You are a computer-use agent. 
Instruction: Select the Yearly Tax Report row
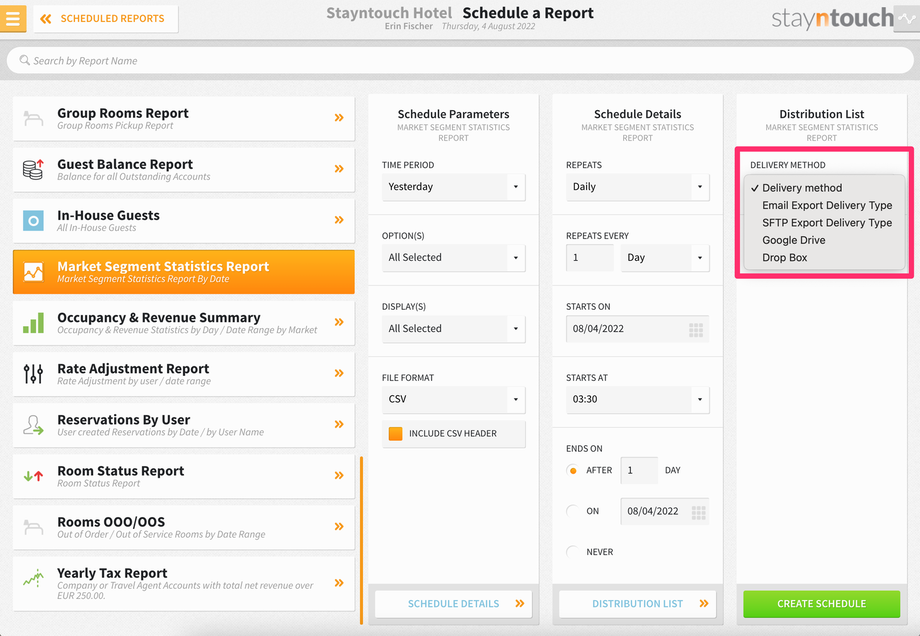coord(184,583)
